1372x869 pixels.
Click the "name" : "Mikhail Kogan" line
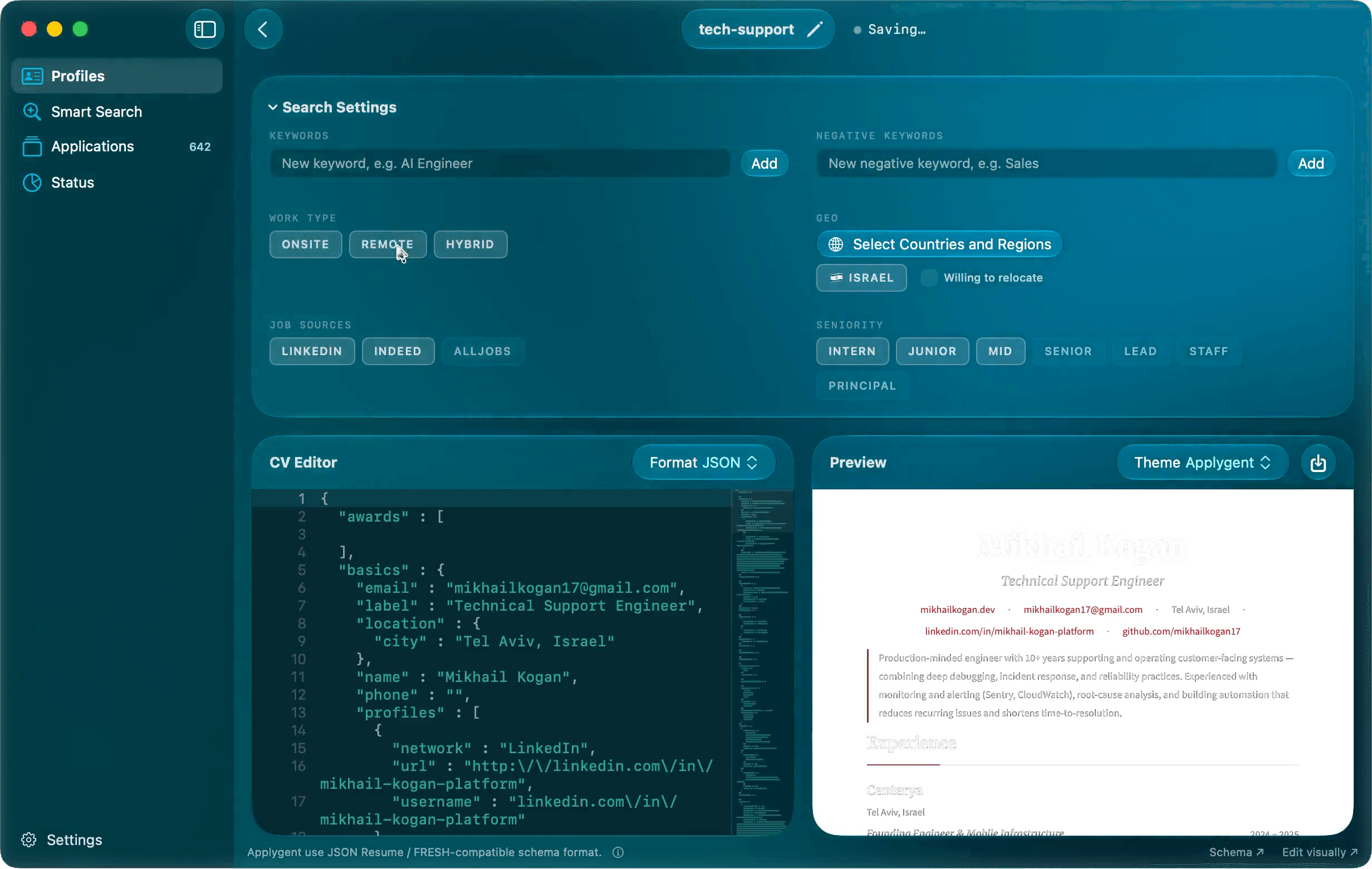point(467,677)
